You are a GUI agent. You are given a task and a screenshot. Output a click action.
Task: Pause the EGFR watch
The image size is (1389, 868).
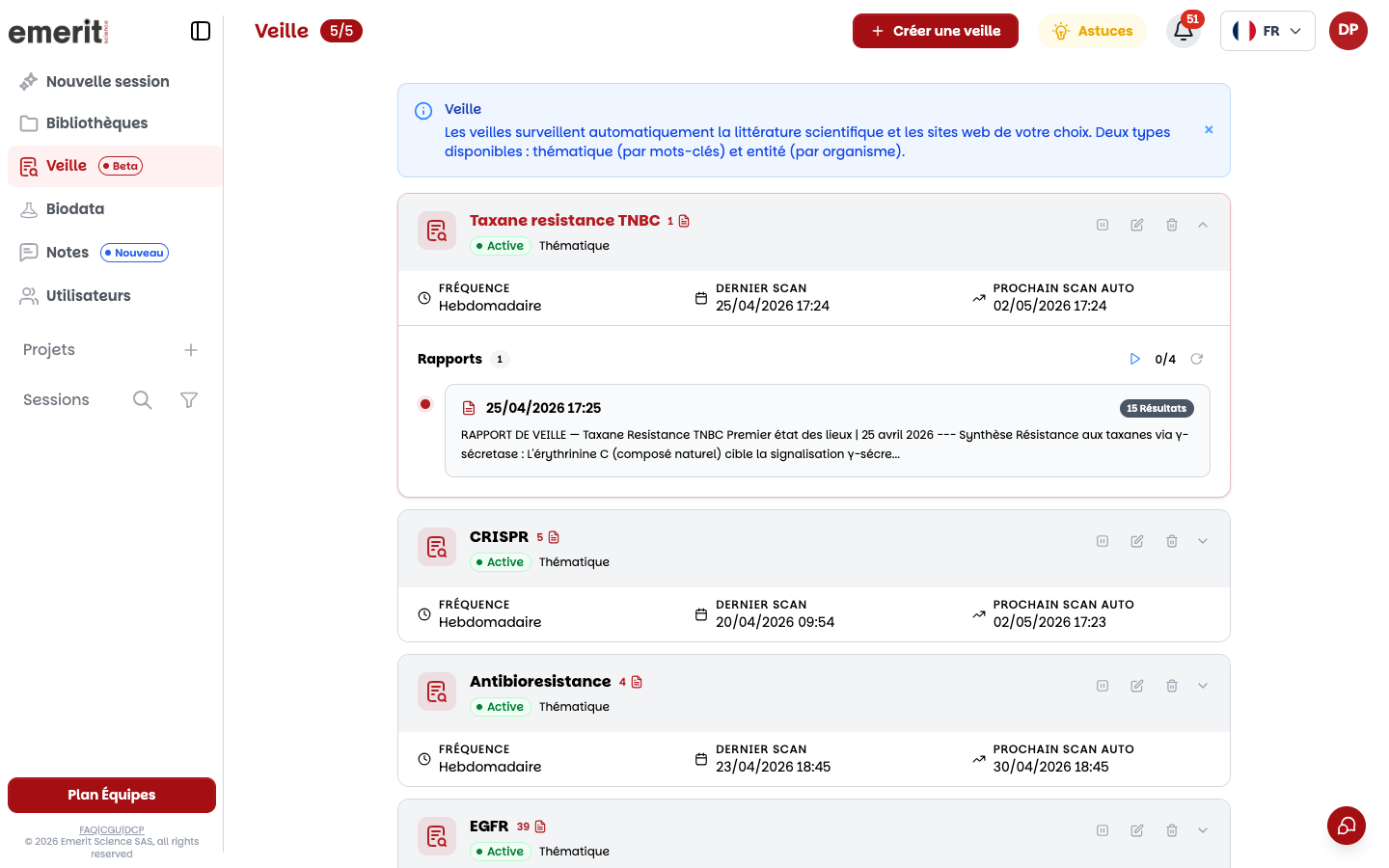pos(1103,830)
